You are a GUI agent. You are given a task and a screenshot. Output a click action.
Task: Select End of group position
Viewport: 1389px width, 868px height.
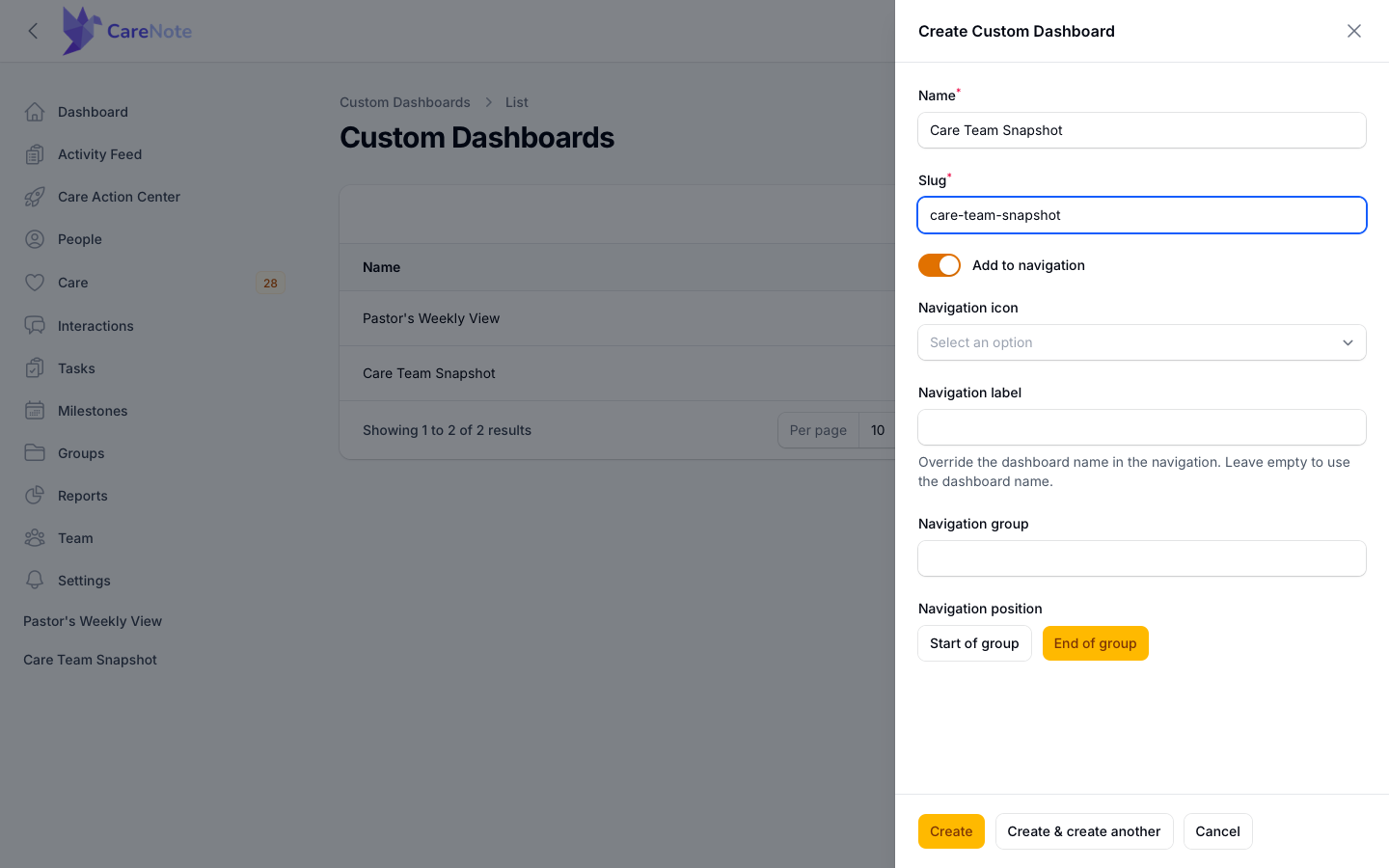click(x=1096, y=643)
